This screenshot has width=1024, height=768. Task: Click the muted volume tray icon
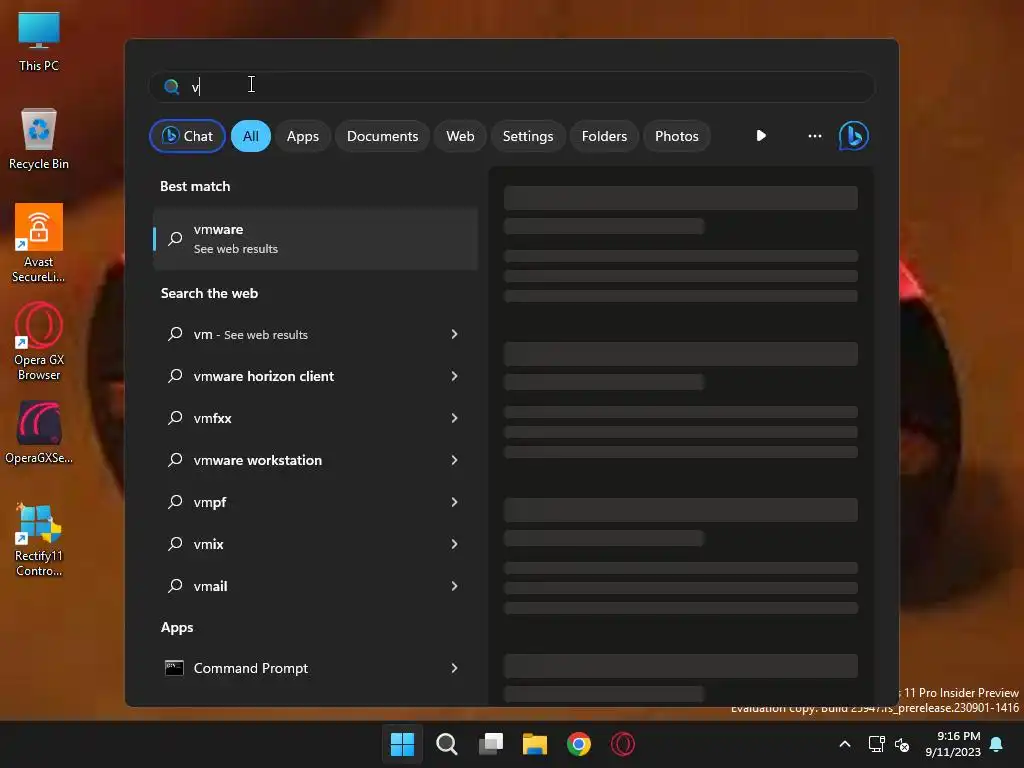point(902,744)
